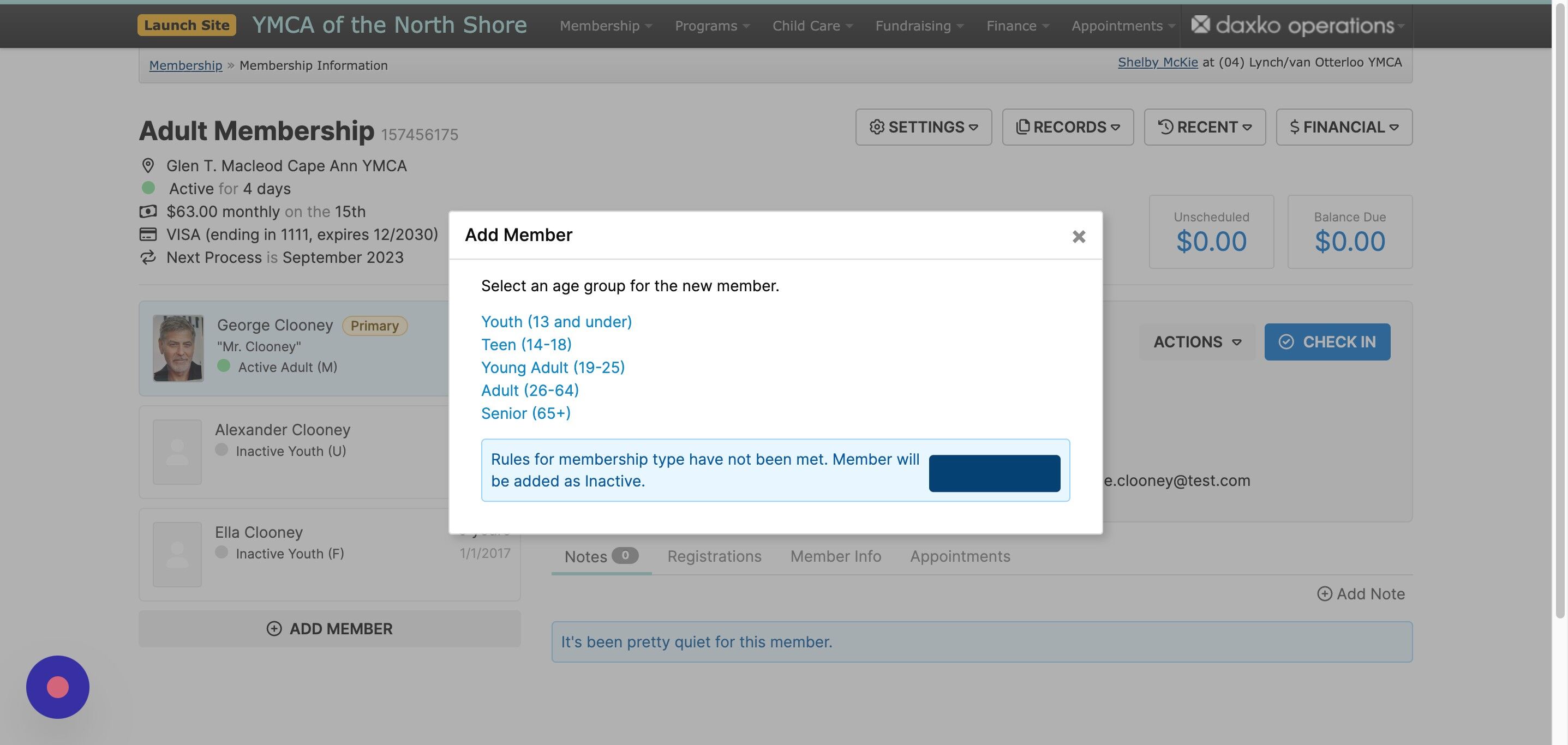Open the Membership menu in top navigation
This screenshot has width=1568, height=745.
606,26
